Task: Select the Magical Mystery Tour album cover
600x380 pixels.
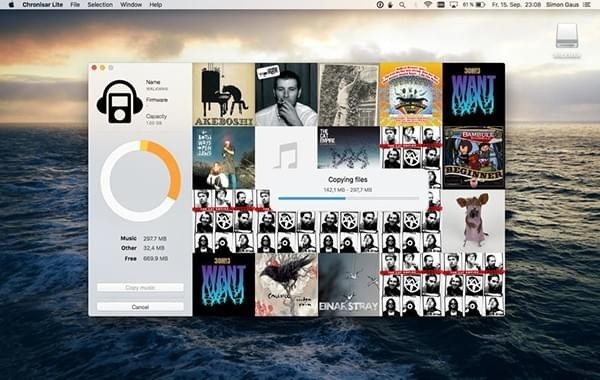Action: click(411, 95)
